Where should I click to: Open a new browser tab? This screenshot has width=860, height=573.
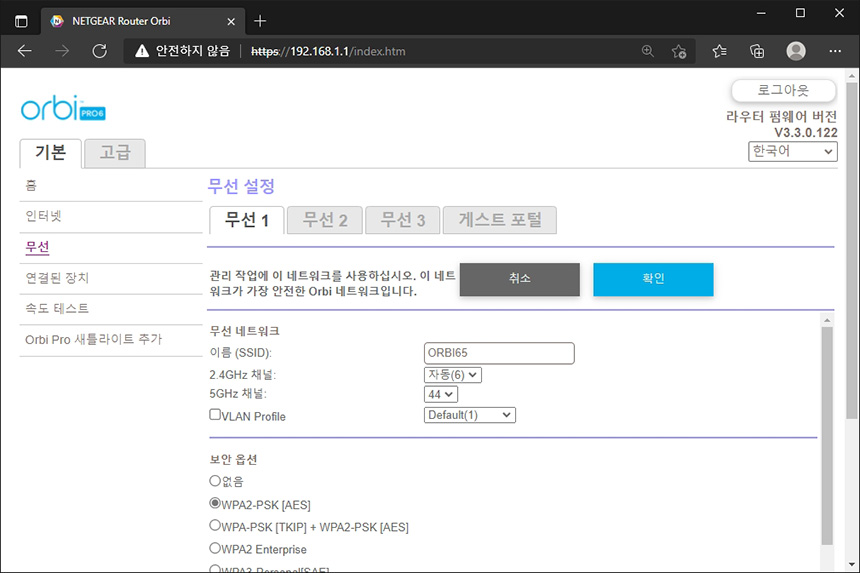[x=260, y=21]
